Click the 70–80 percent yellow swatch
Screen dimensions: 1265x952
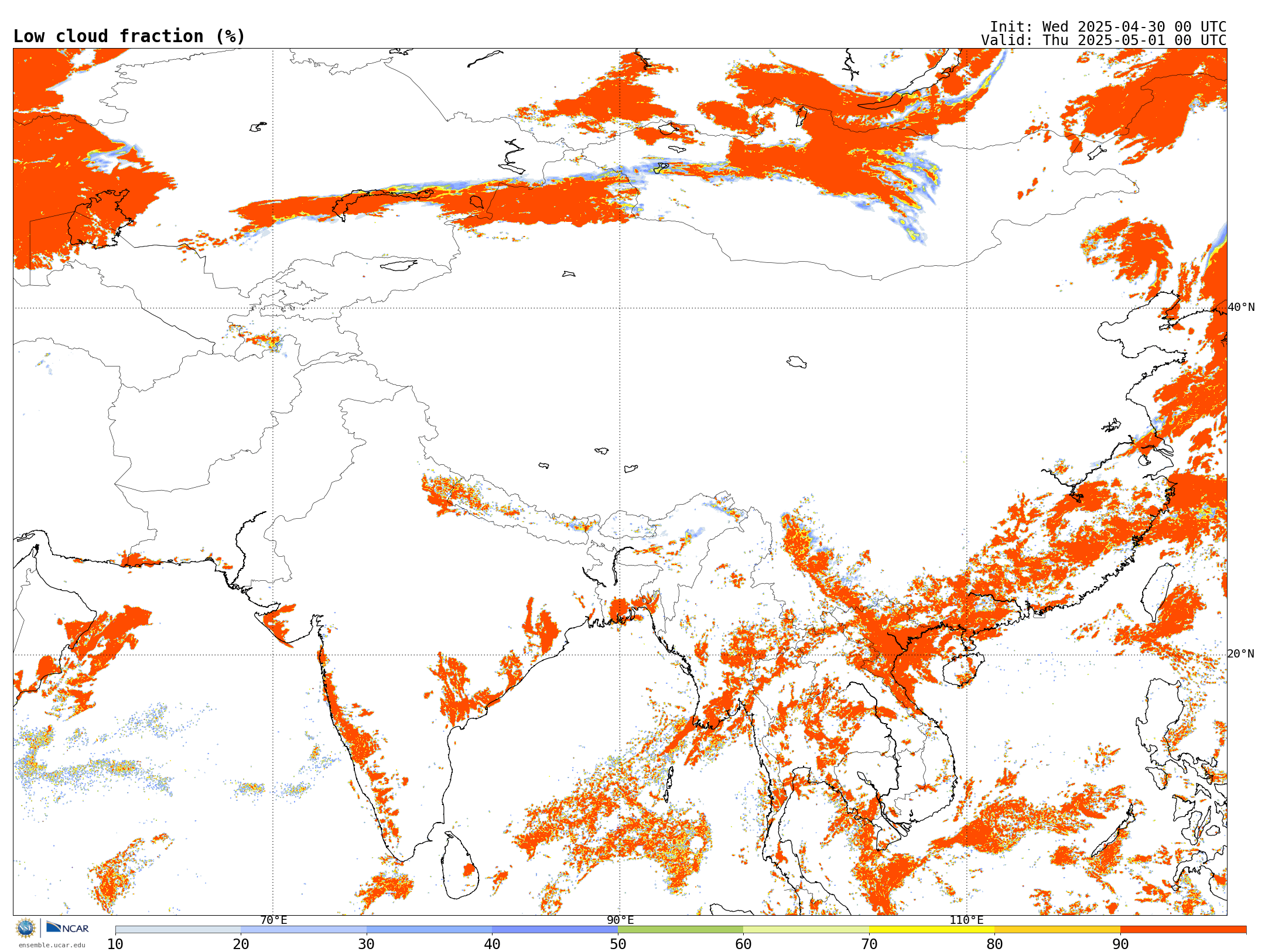(x=932, y=930)
